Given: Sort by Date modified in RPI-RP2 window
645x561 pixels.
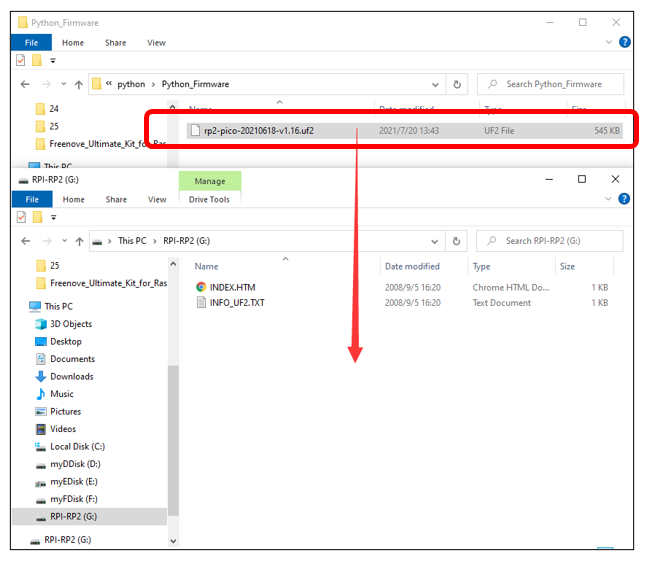Looking at the screenshot, I should pyautogui.click(x=412, y=267).
